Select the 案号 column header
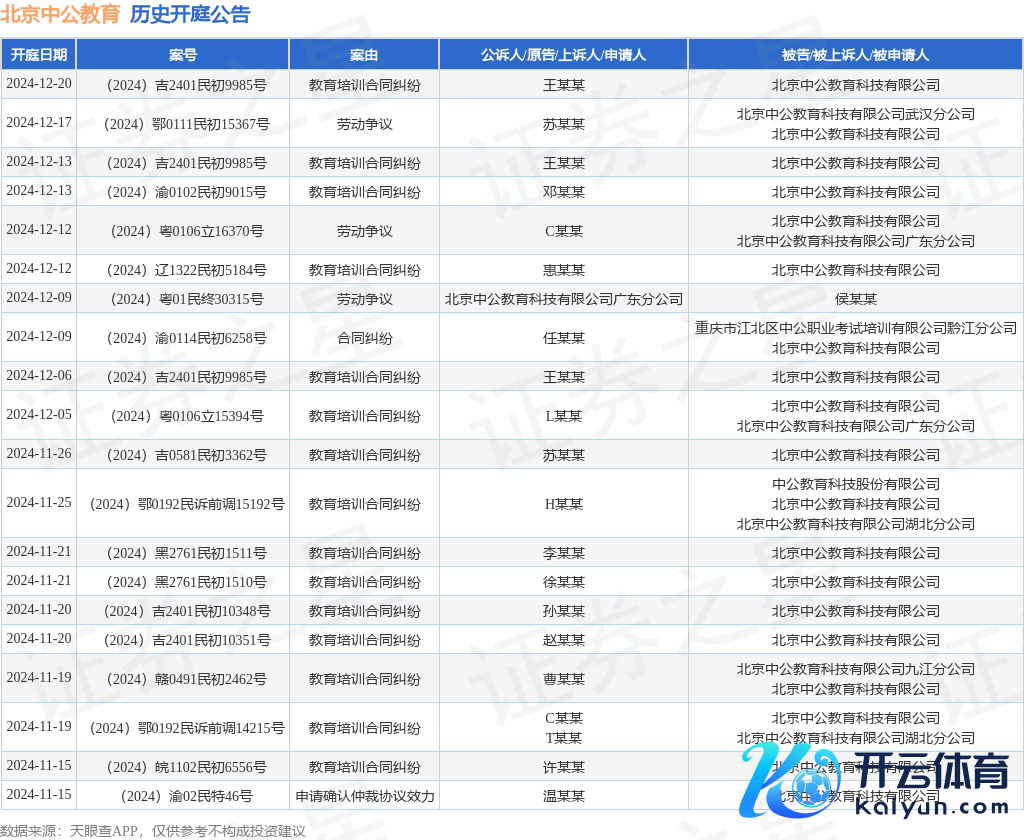Viewport: 1024px width, 840px height. [183, 55]
